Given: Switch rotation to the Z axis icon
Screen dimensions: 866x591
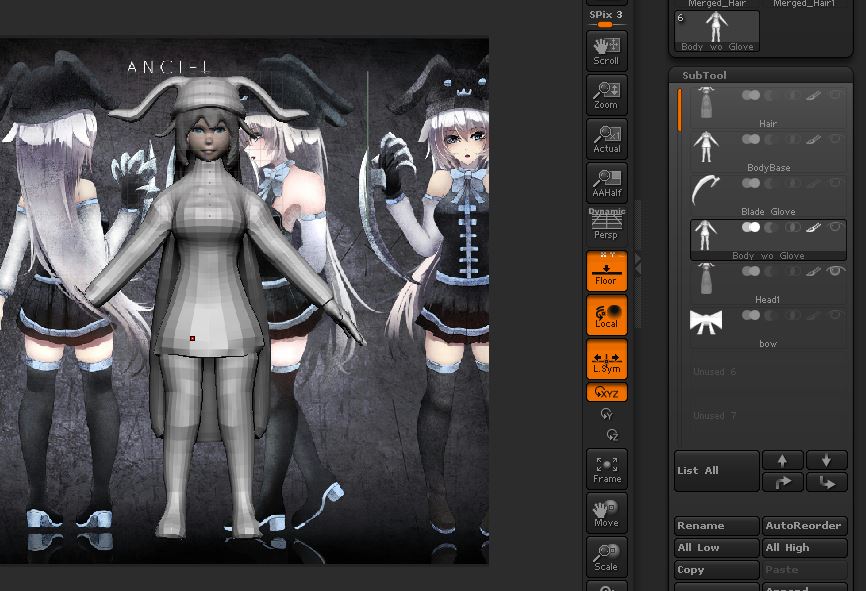Looking at the screenshot, I should click(612, 435).
